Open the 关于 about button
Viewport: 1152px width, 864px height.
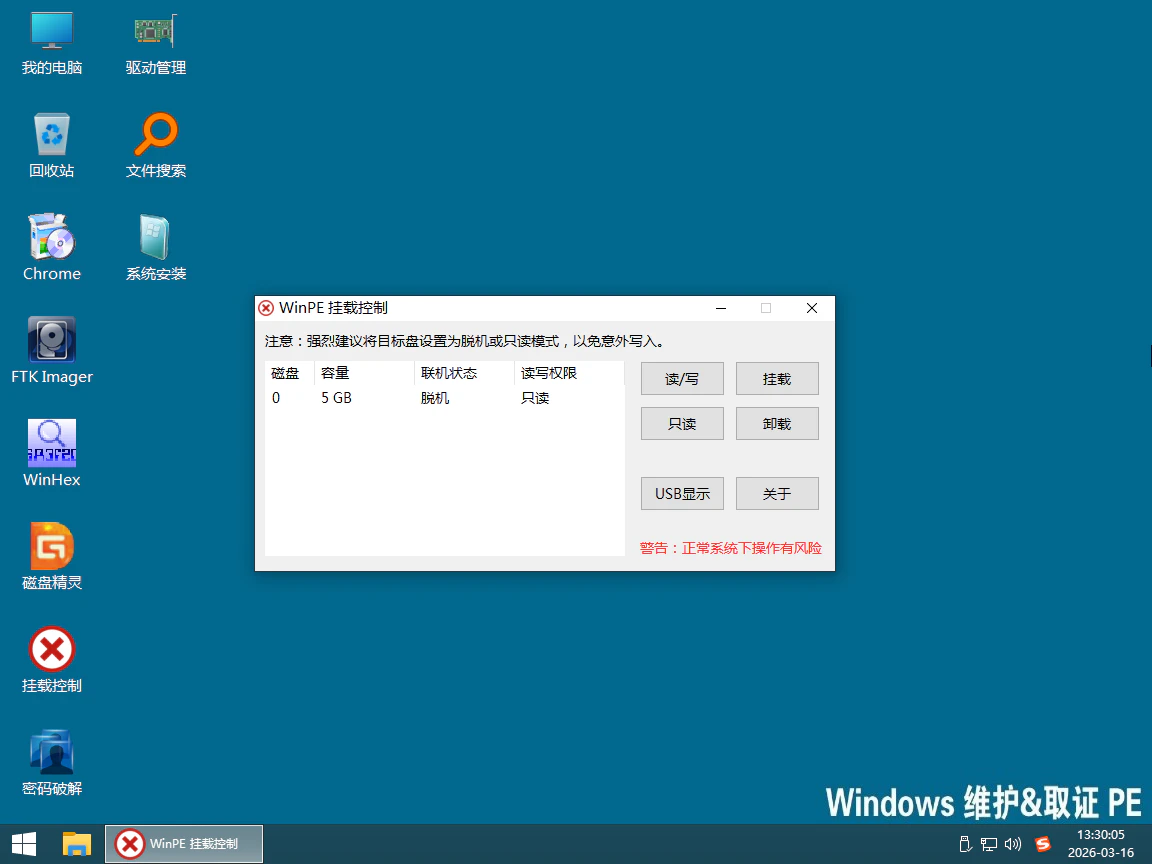(777, 493)
